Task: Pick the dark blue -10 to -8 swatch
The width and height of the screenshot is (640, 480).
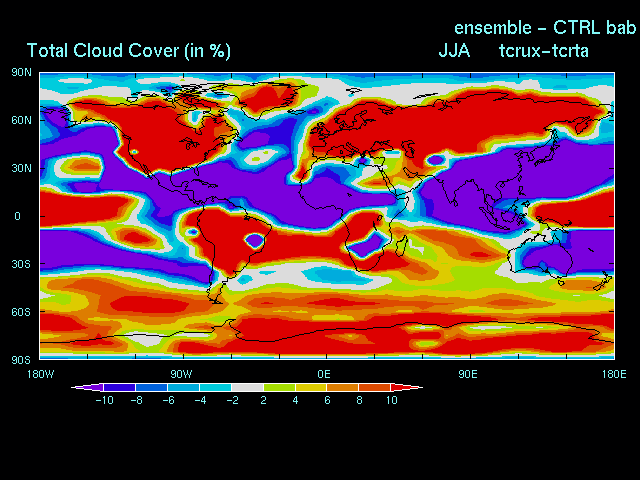Action: pos(119,387)
